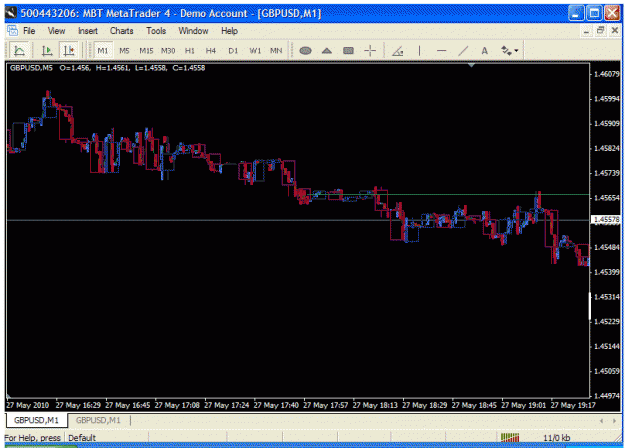Open the File menu
The width and height of the screenshot is (625, 448).
(29, 31)
